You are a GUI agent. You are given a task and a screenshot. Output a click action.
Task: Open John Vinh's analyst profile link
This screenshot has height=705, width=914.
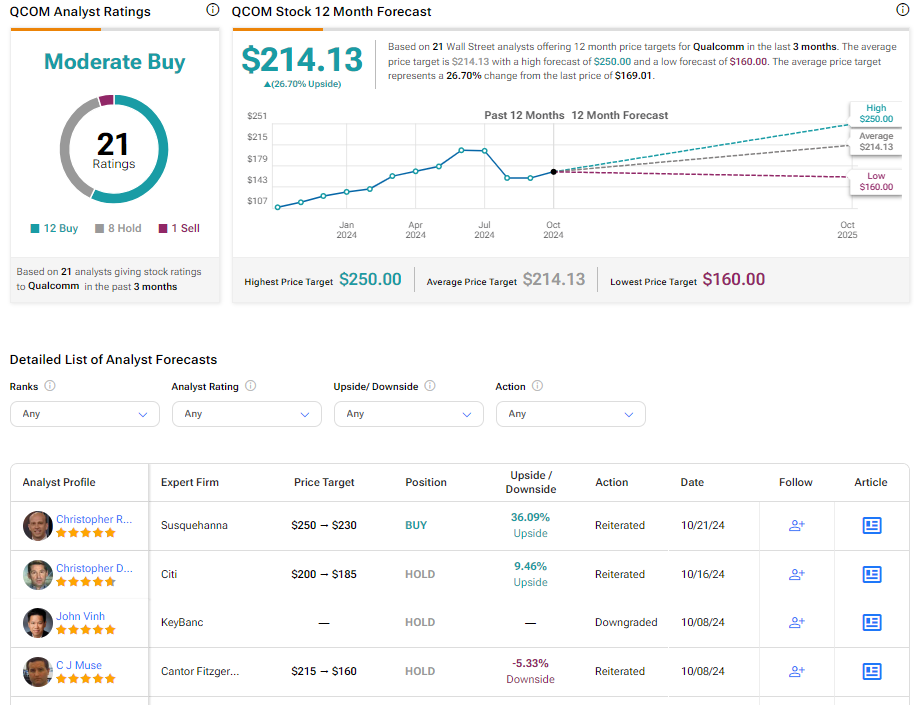pos(80,616)
